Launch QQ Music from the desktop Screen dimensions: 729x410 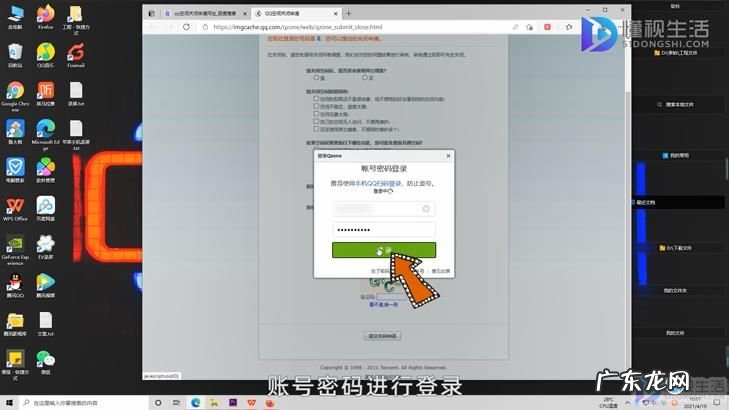pos(45,55)
